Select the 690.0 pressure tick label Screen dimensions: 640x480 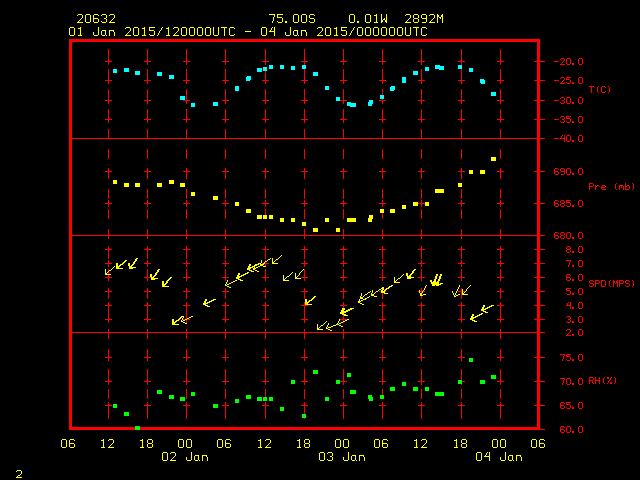tap(569, 171)
